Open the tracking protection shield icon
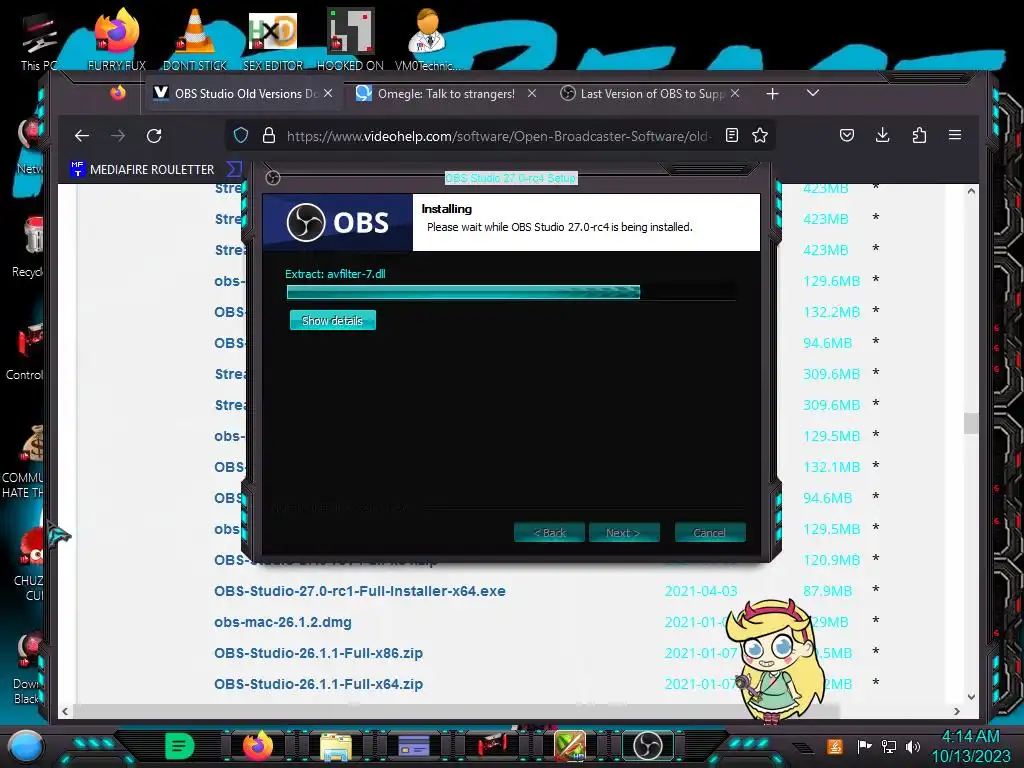The height and width of the screenshot is (768, 1024). coord(241,135)
